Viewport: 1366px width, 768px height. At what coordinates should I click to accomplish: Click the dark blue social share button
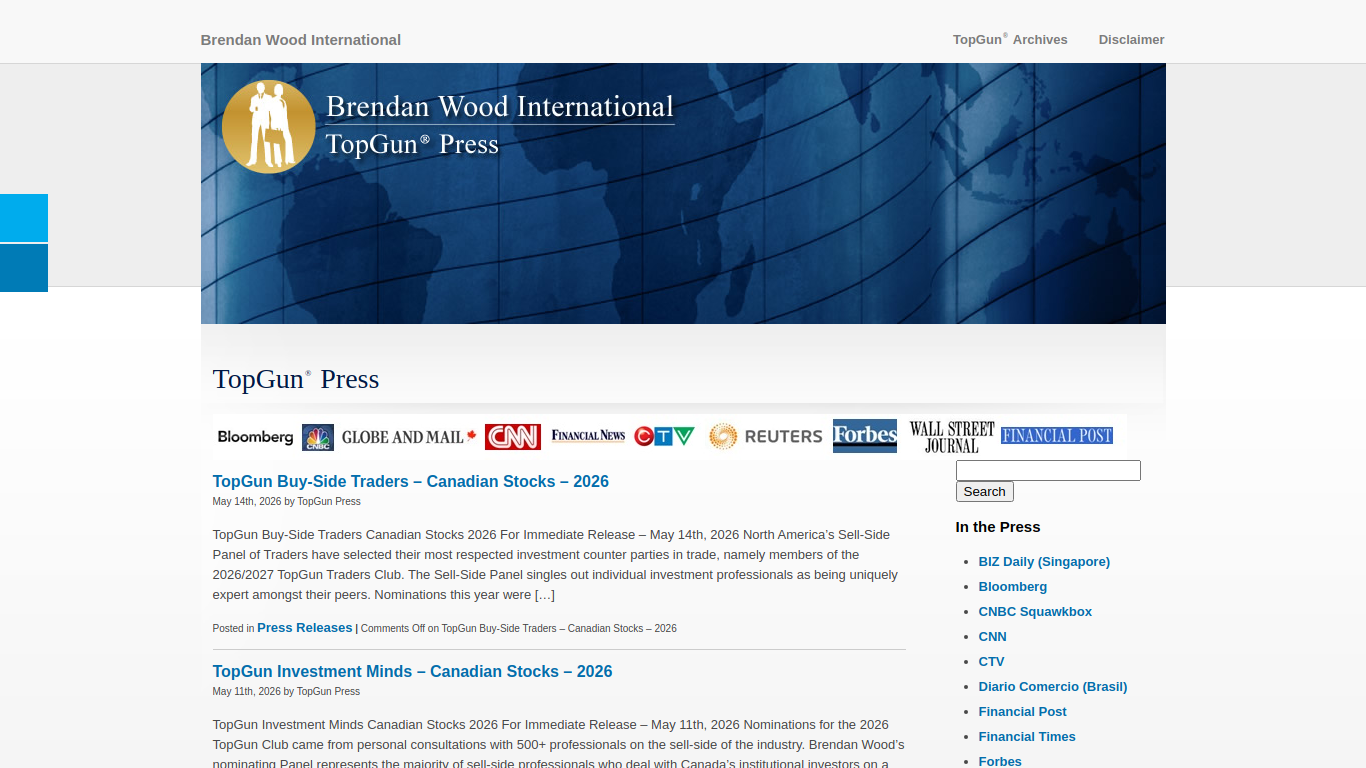[24, 268]
